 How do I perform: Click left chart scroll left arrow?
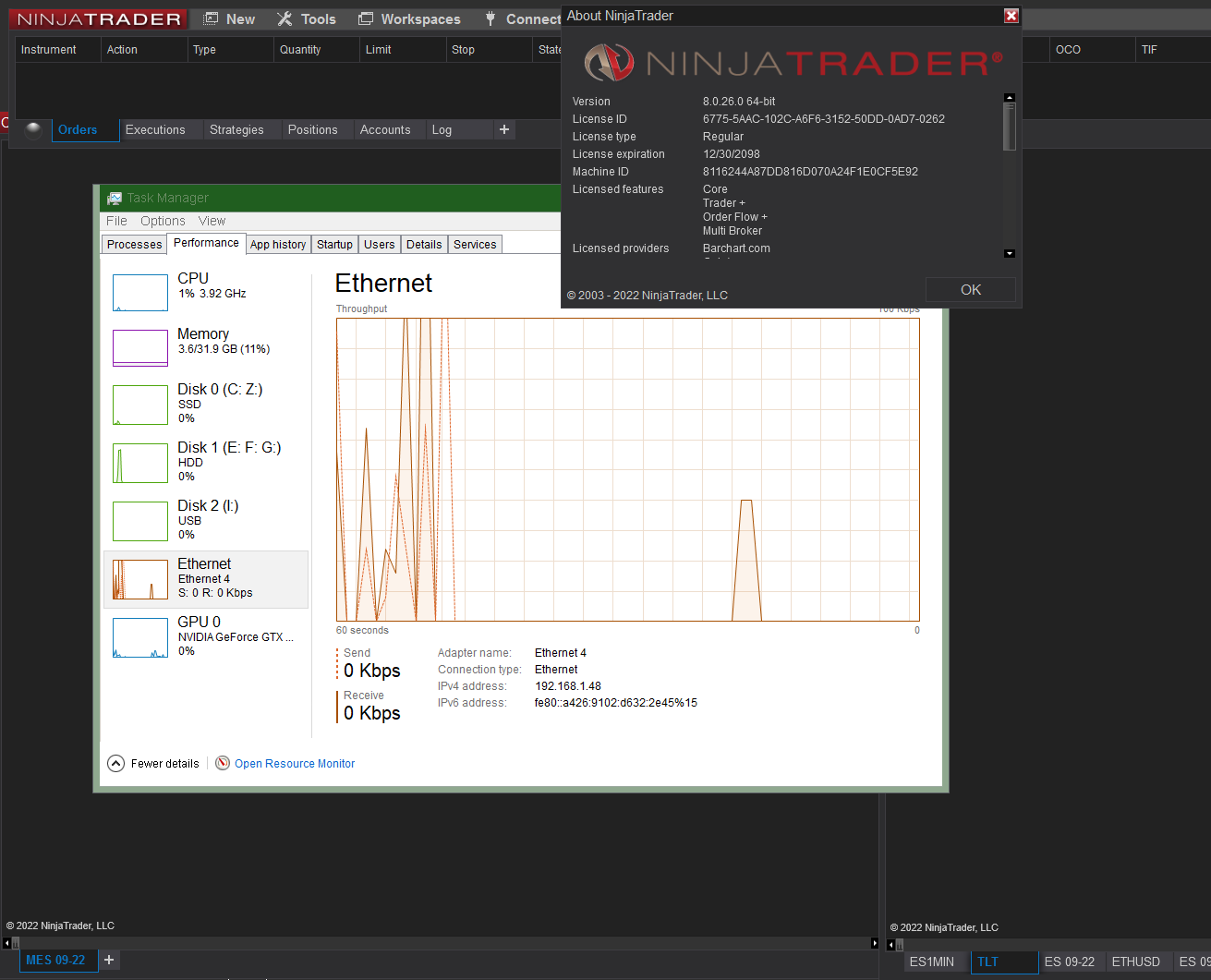pos(6,943)
